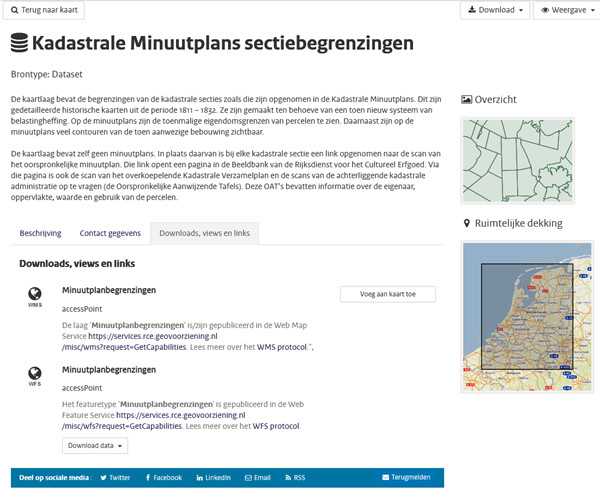600x492 pixels.
Task: Open the WMS protocol link
Action: pos(282,347)
